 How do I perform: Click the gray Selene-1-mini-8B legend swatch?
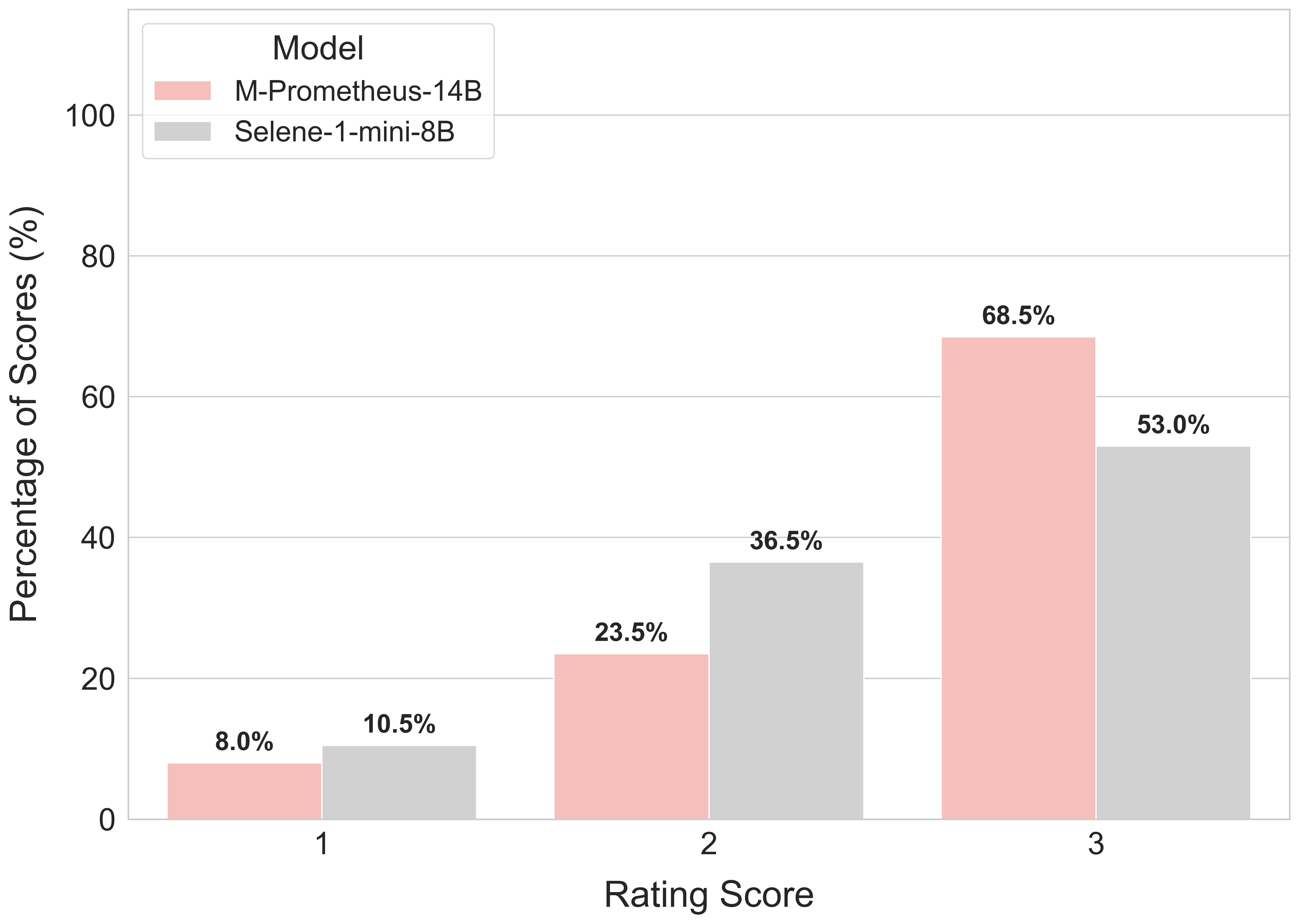pyautogui.click(x=183, y=131)
